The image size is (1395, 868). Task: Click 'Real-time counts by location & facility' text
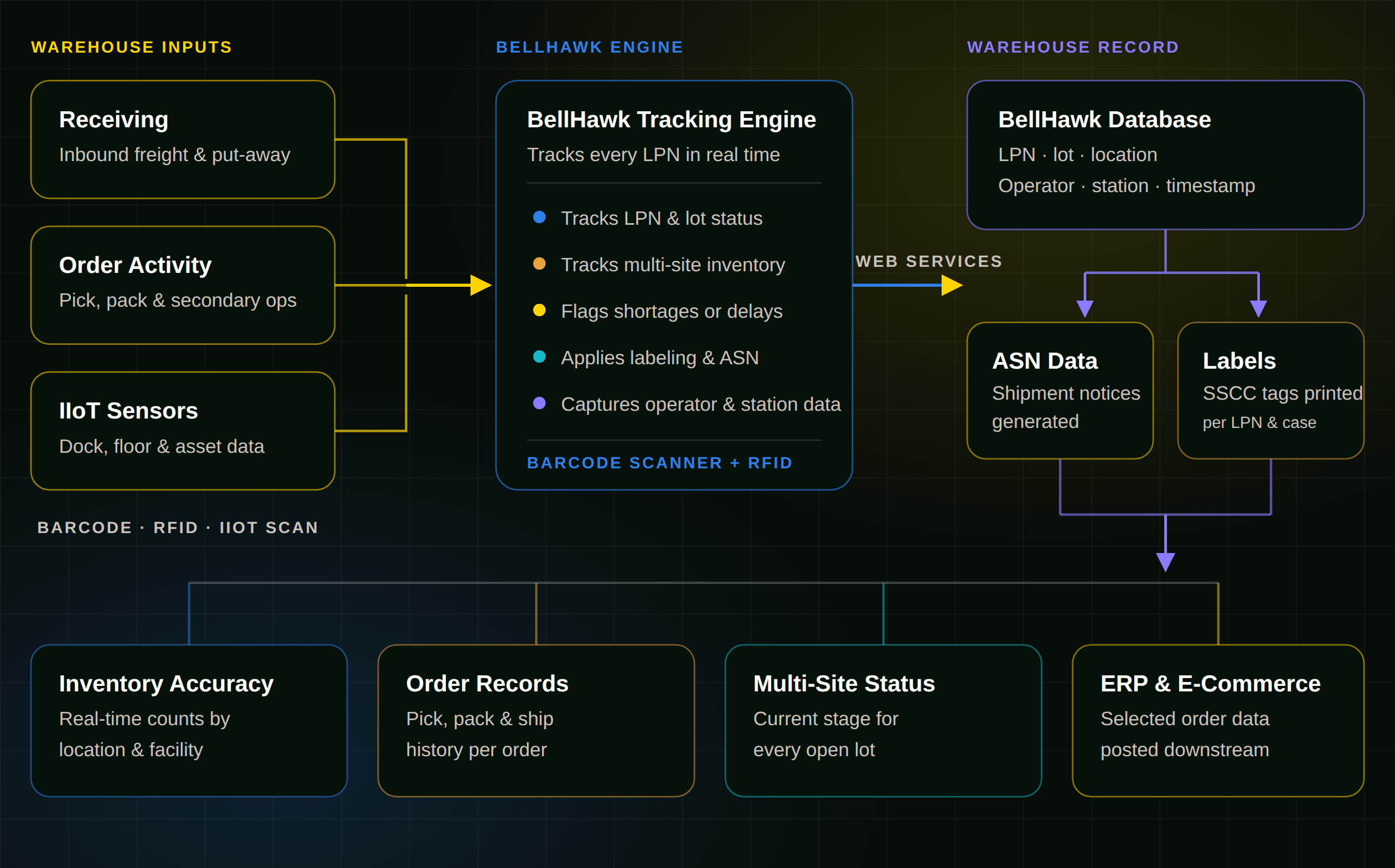pos(144,734)
